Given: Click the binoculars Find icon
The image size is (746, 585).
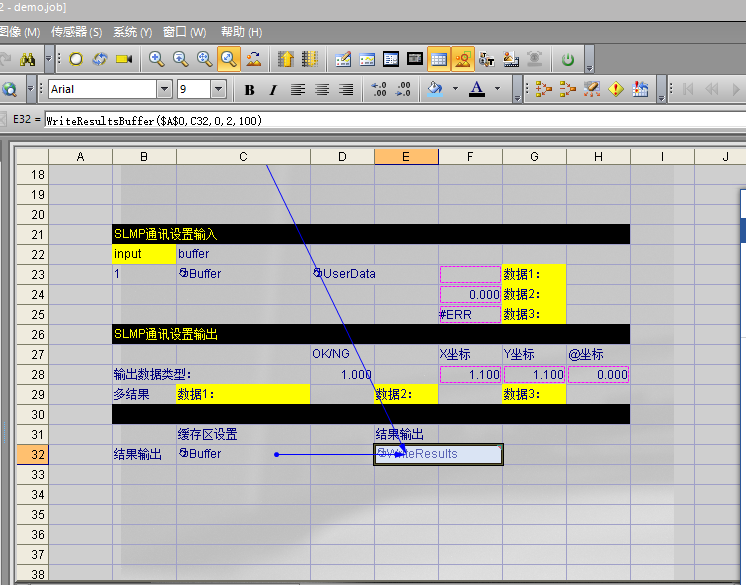Looking at the screenshot, I should 28,59.
